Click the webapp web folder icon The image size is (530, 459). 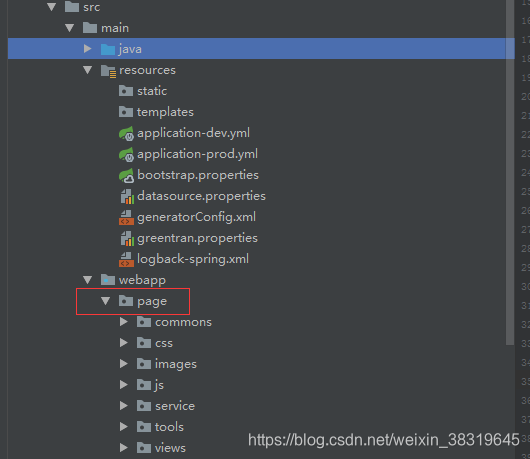click(x=108, y=280)
